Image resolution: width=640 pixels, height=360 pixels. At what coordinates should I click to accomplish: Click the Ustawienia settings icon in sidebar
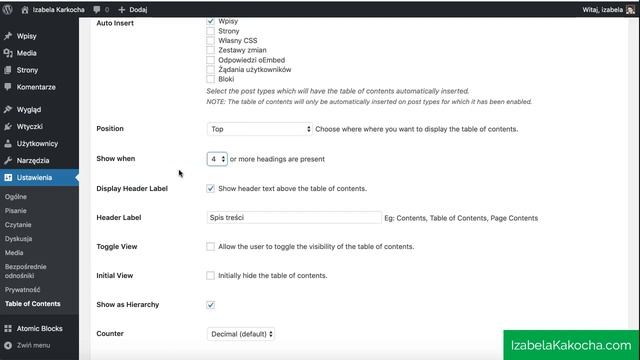[x=8, y=178]
